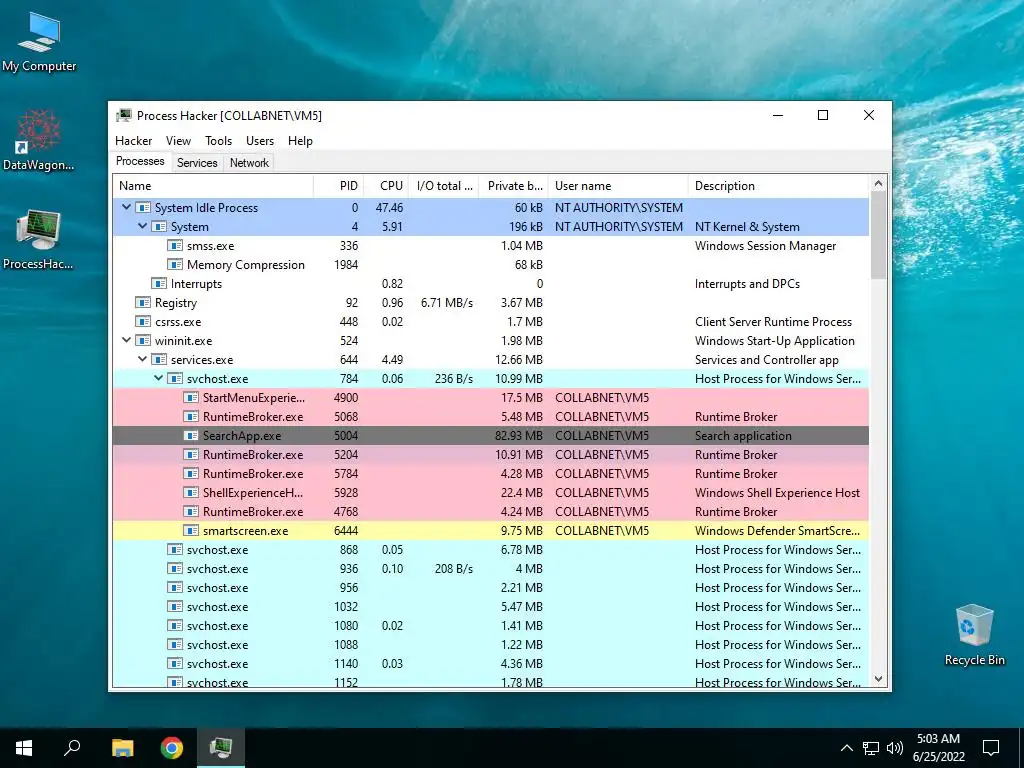The width and height of the screenshot is (1024, 768).
Task: Select the SearchApp.exe row
Action: (x=490, y=436)
